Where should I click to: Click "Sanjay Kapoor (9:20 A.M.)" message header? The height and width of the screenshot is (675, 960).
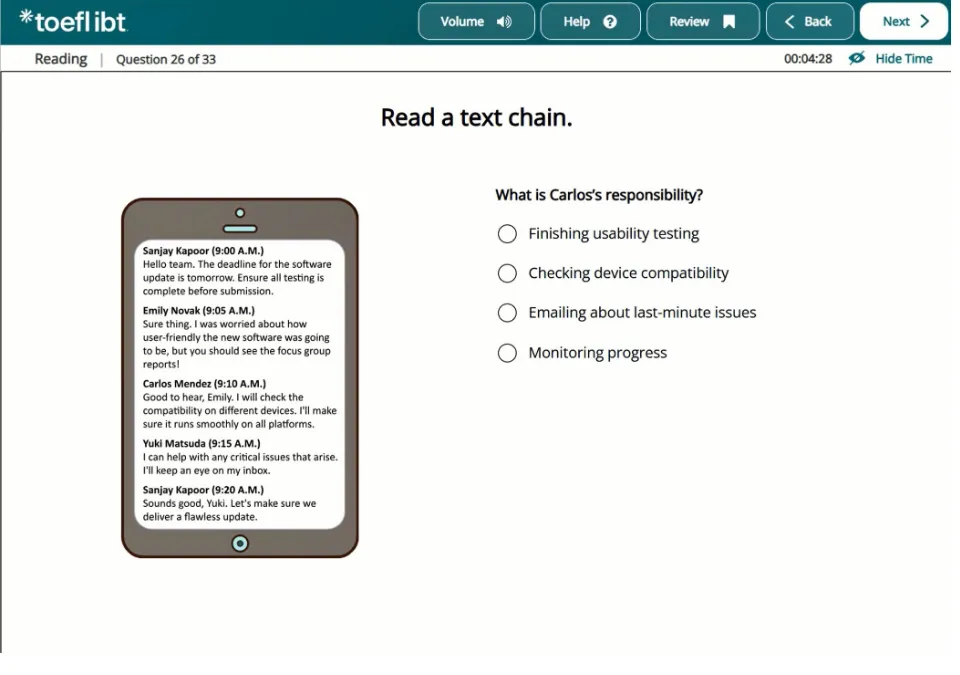click(x=203, y=490)
